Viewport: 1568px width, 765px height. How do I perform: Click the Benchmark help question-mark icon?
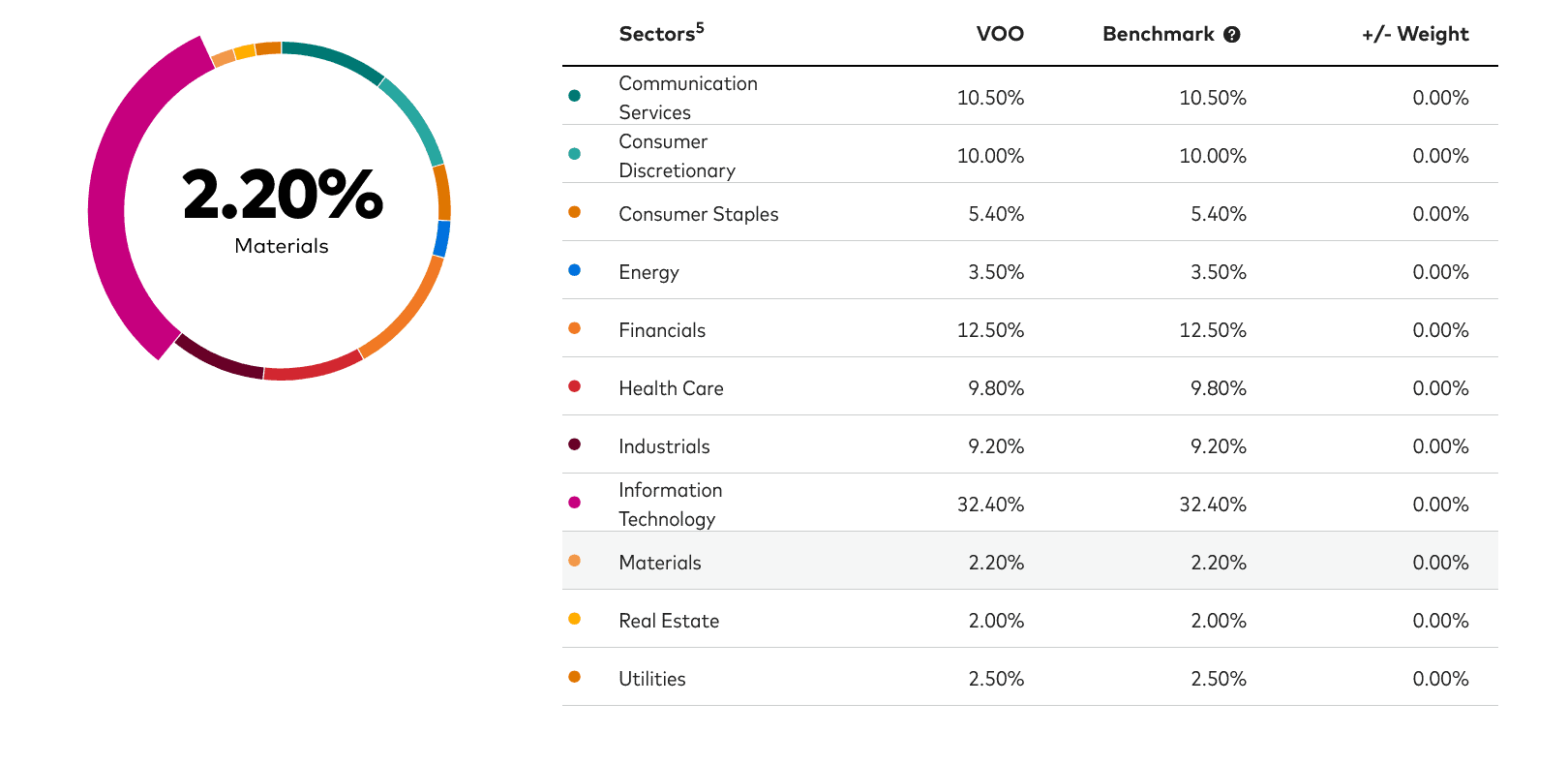(x=1231, y=35)
